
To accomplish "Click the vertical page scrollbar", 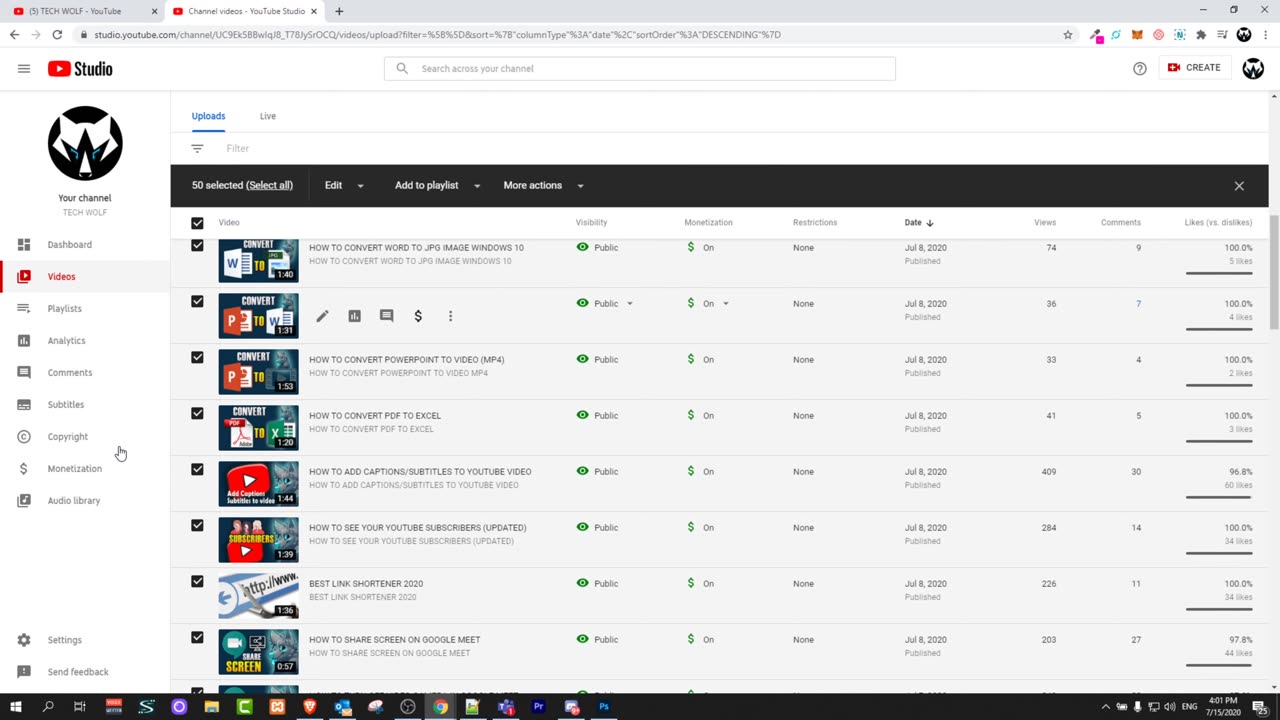I will tap(1274, 272).
